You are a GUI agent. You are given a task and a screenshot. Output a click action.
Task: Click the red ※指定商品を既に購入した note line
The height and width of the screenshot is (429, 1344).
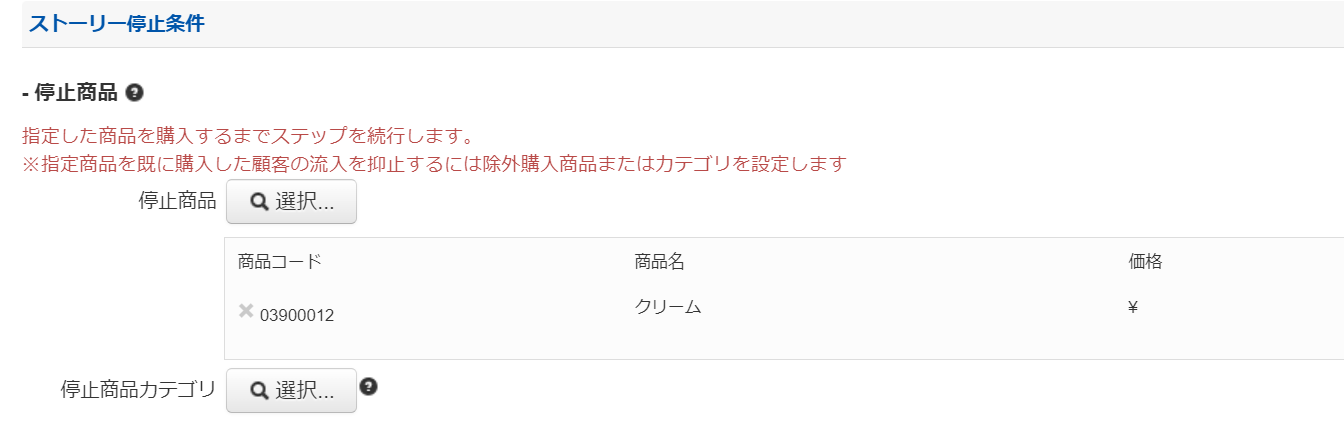tap(434, 163)
